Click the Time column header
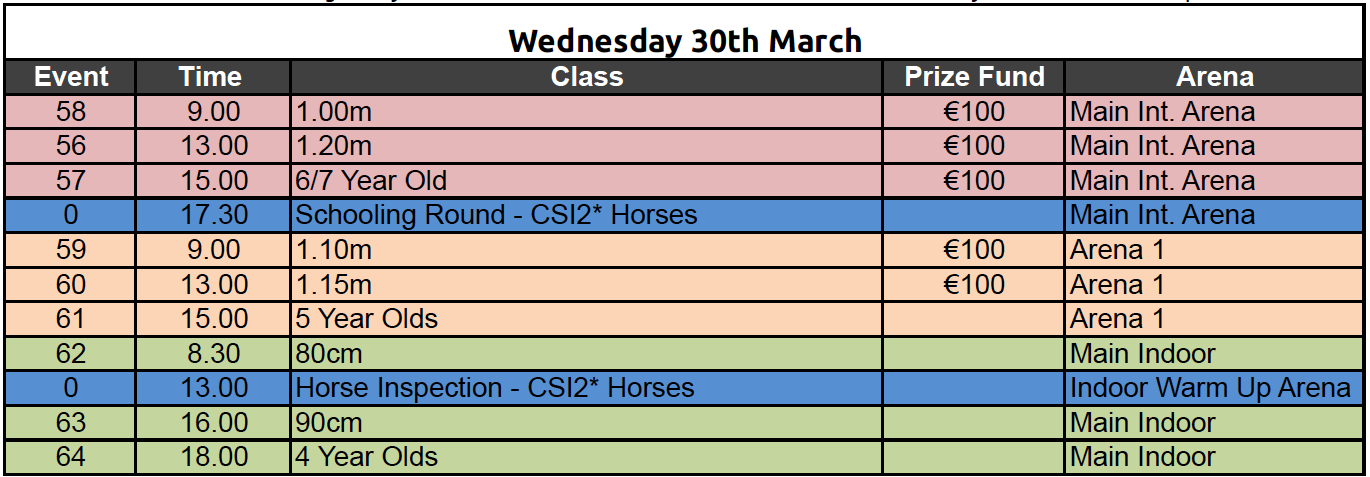This screenshot has height=477, width=1370. [212, 77]
